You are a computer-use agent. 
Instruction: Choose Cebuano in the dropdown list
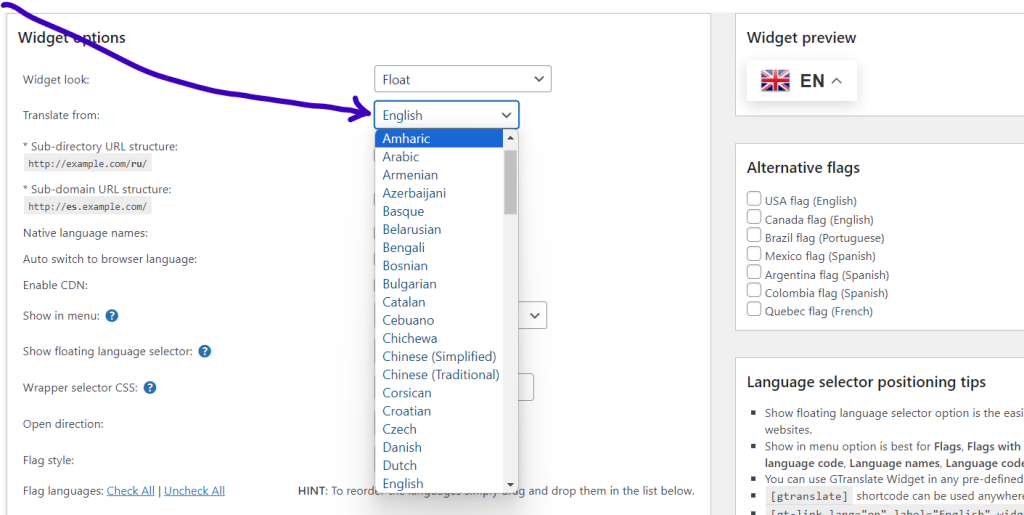[x=439, y=320]
